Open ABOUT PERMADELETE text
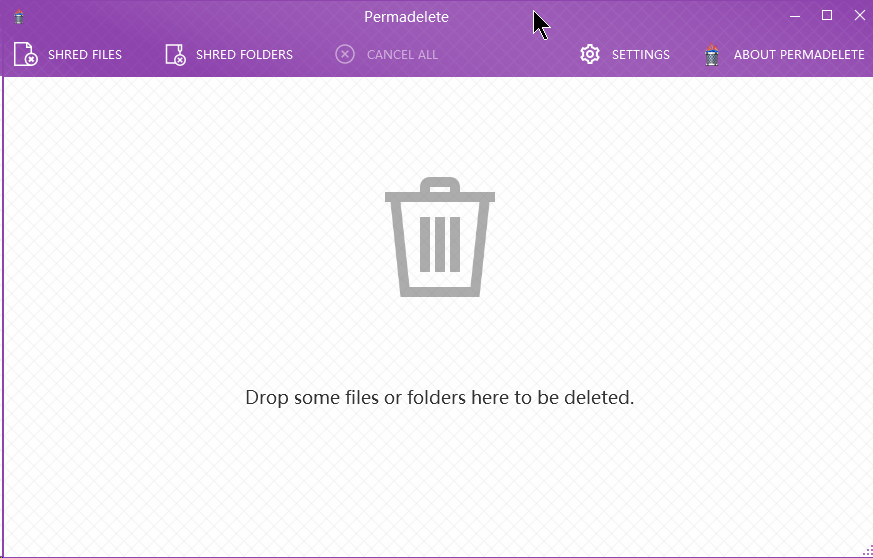873x558 pixels. (x=799, y=55)
